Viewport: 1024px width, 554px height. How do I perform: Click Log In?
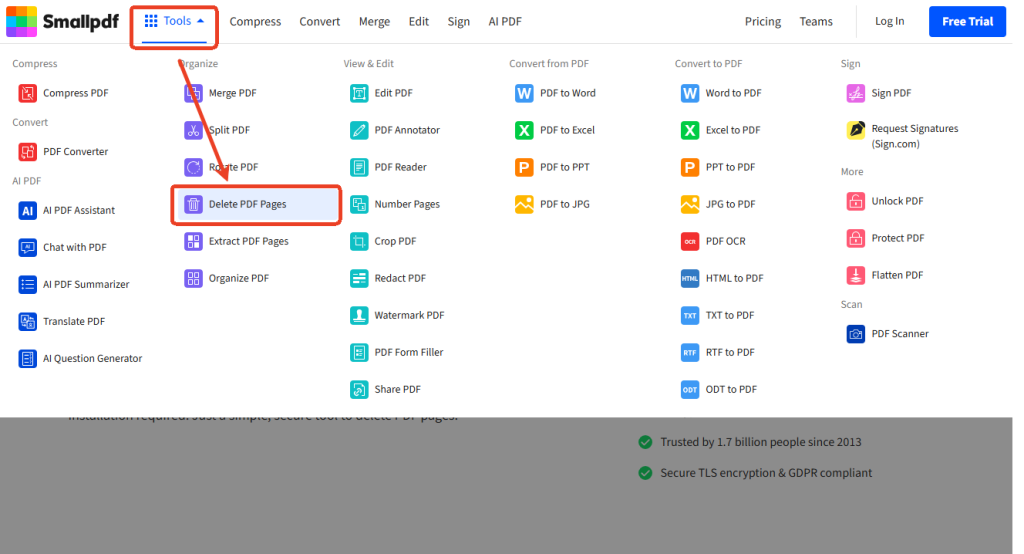[889, 22]
